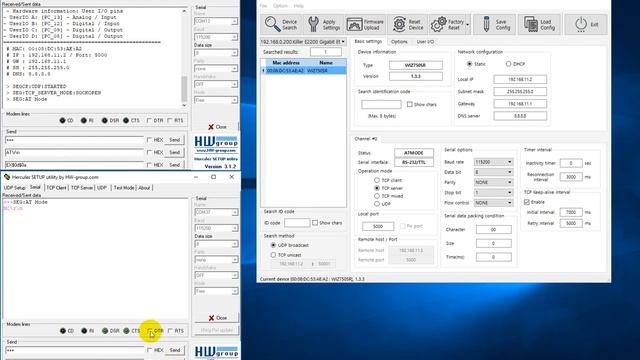
Task: Enable HEX checkbox next to ATV\n field
Action: 149,152
